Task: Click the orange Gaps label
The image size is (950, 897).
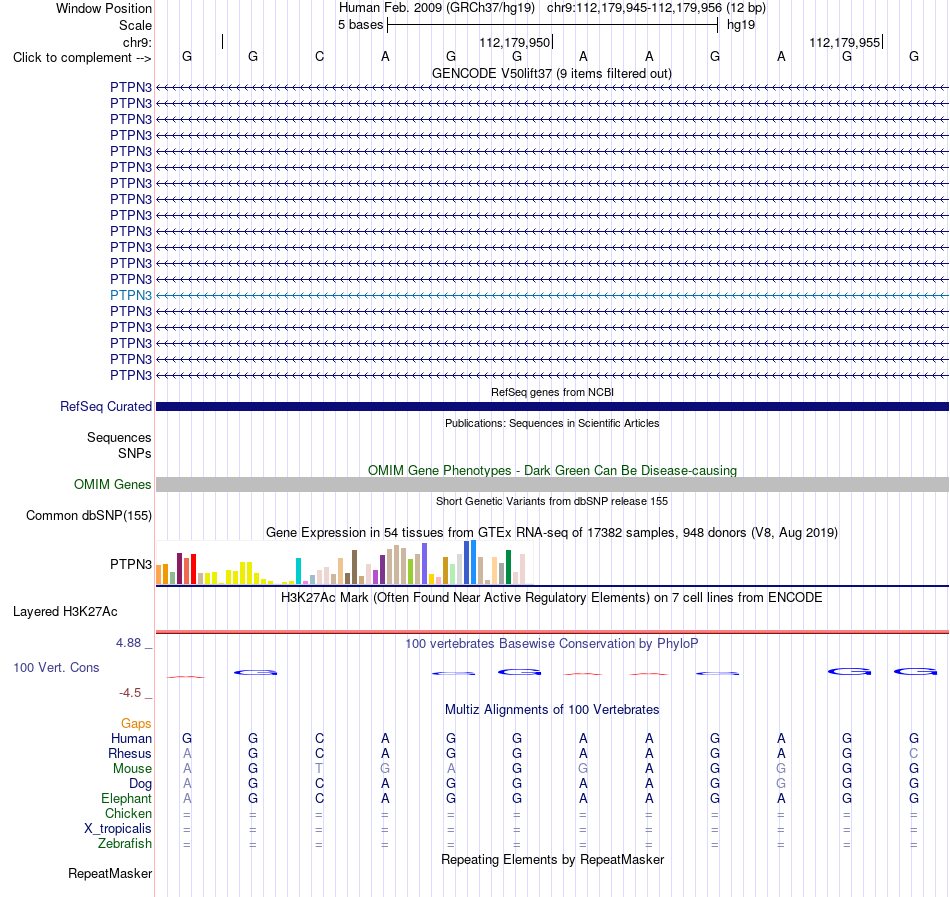Action: [x=136, y=723]
